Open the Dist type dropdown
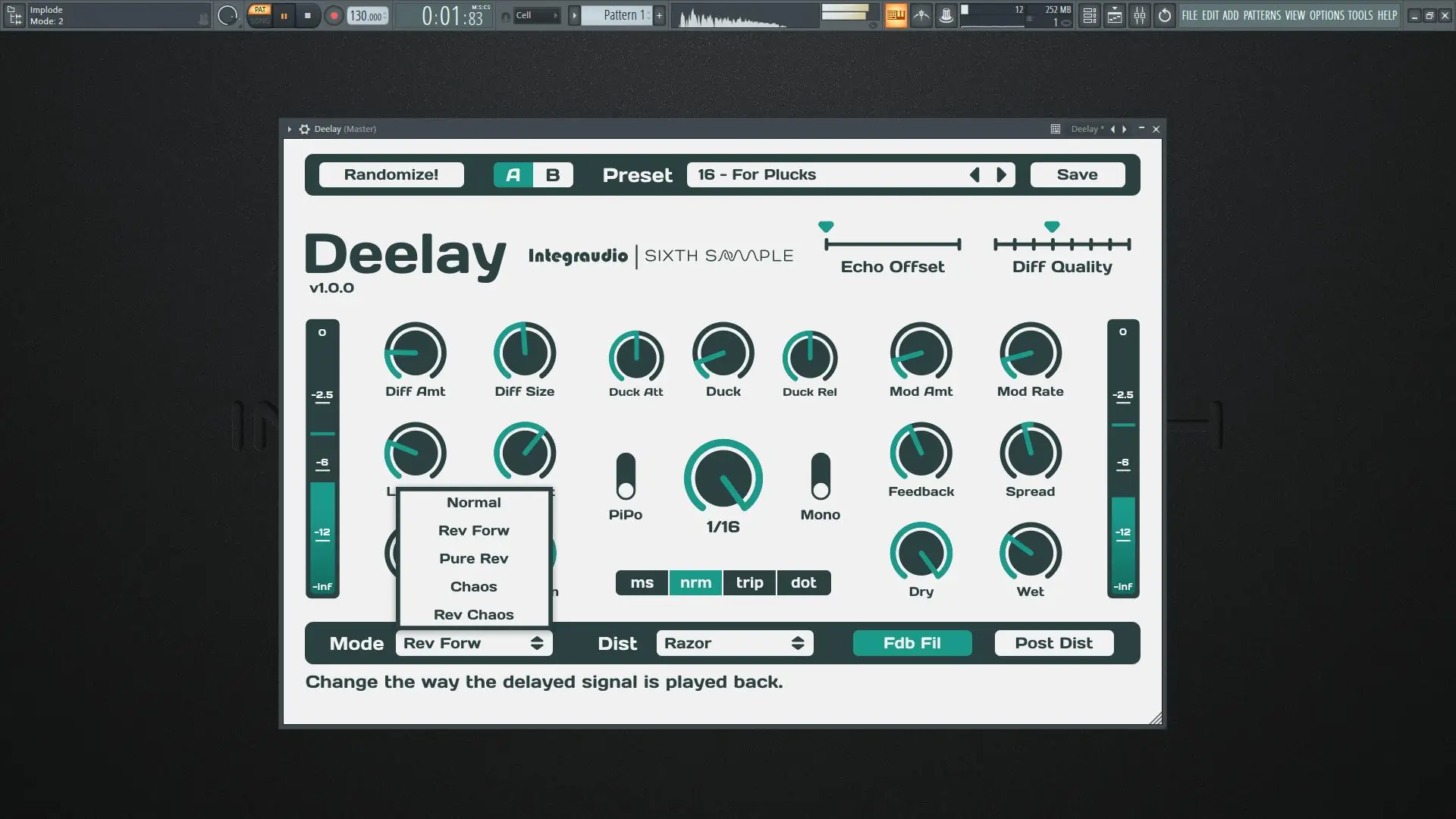The image size is (1456, 819). pyautogui.click(x=734, y=643)
